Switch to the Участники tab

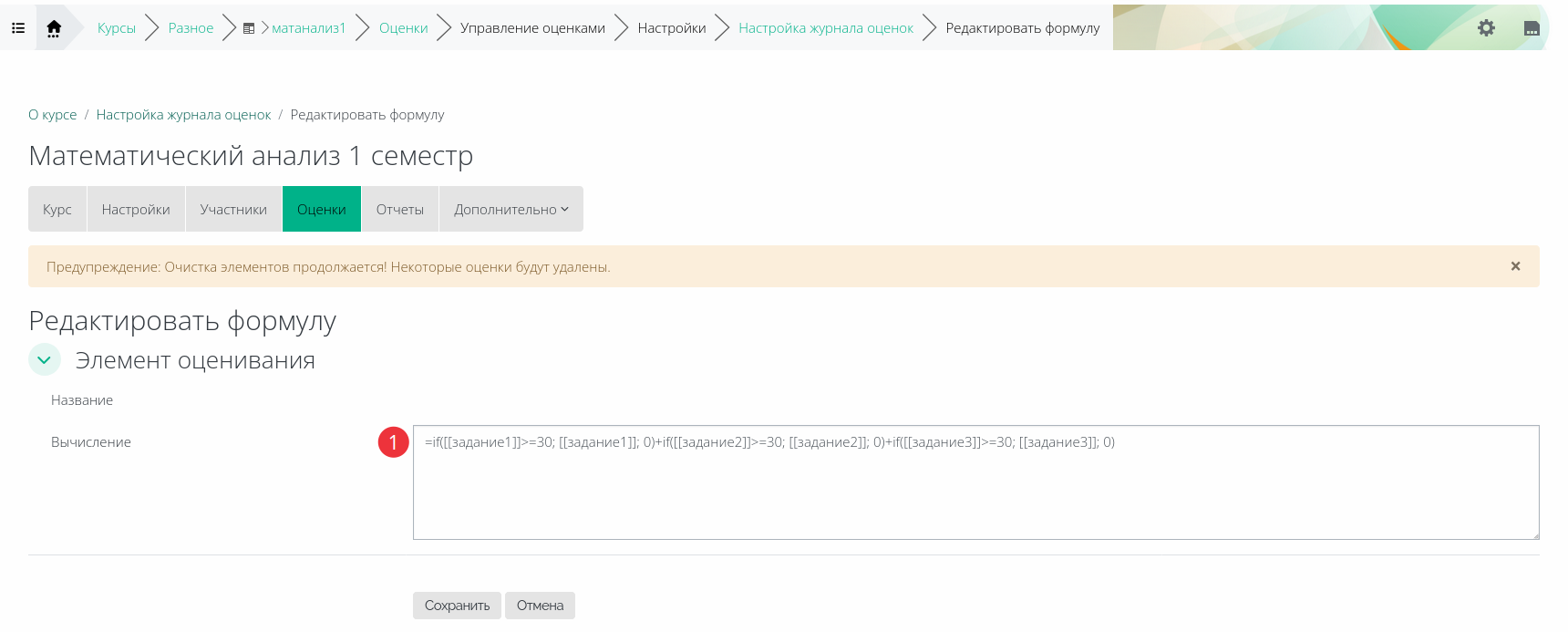pyautogui.click(x=233, y=209)
